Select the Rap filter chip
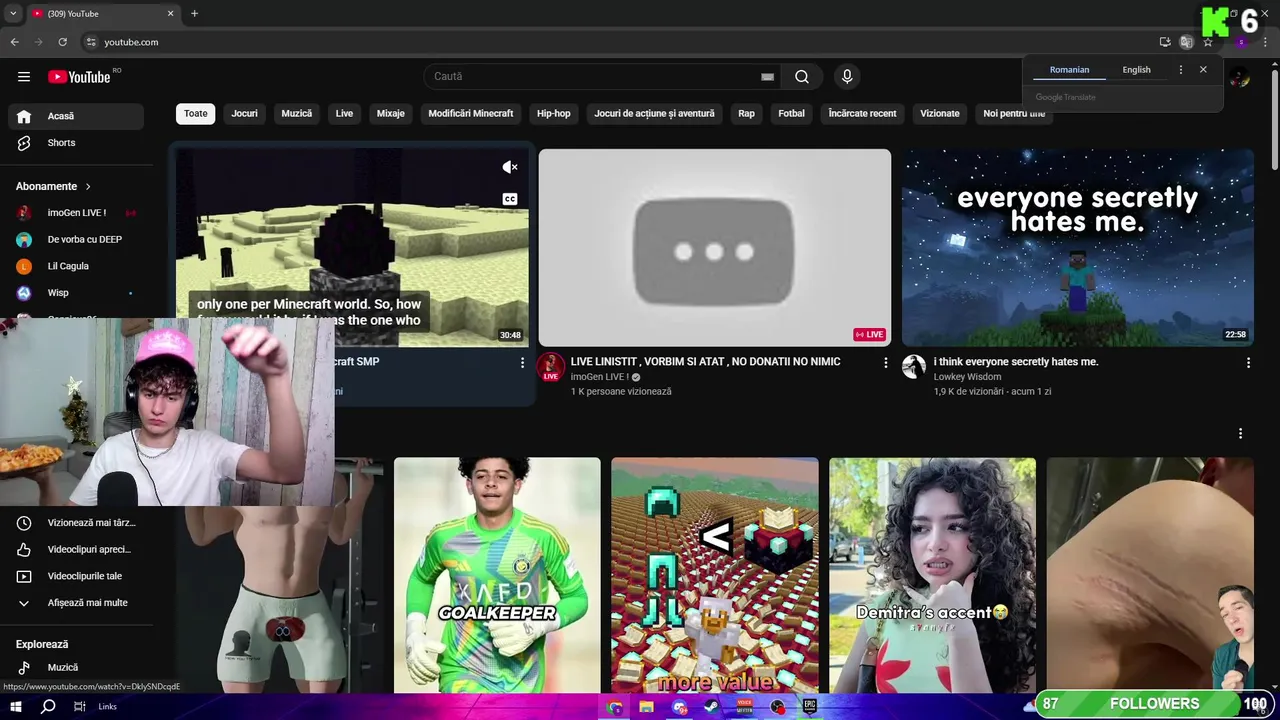Screen dimensions: 1280x720 pyautogui.click(x=747, y=114)
